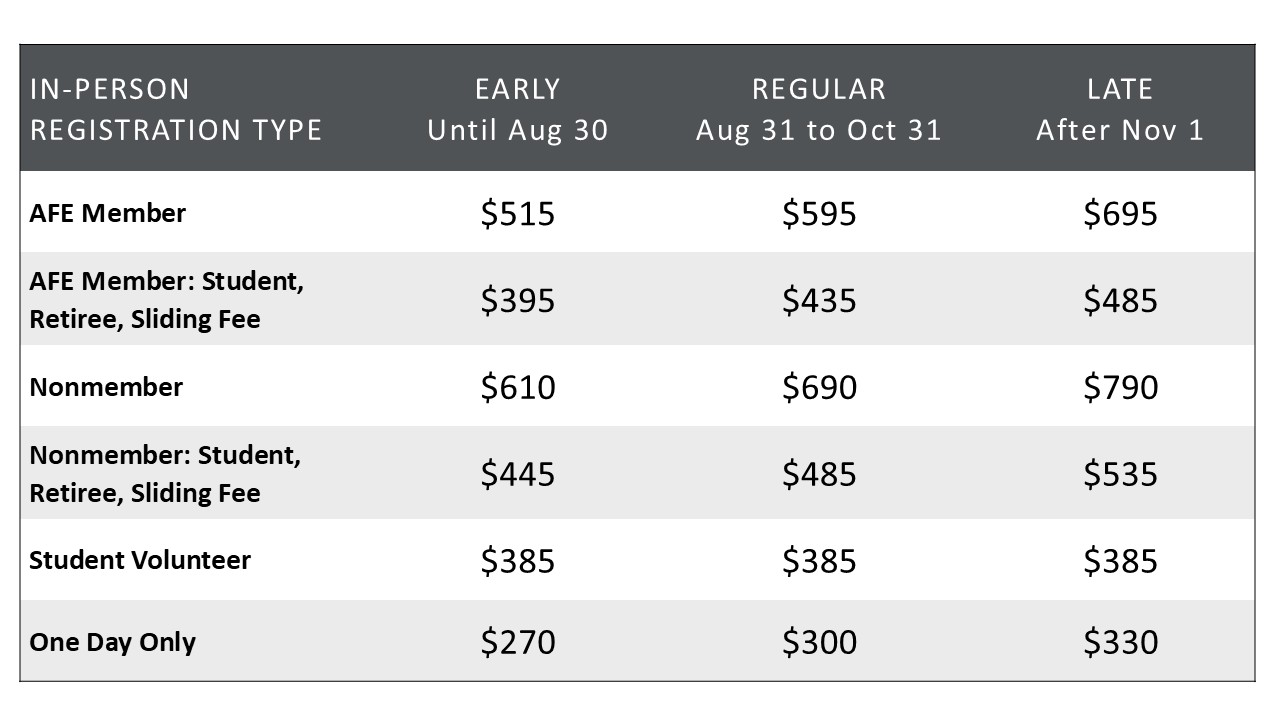Click the $330 late One Day price

point(1120,641)
